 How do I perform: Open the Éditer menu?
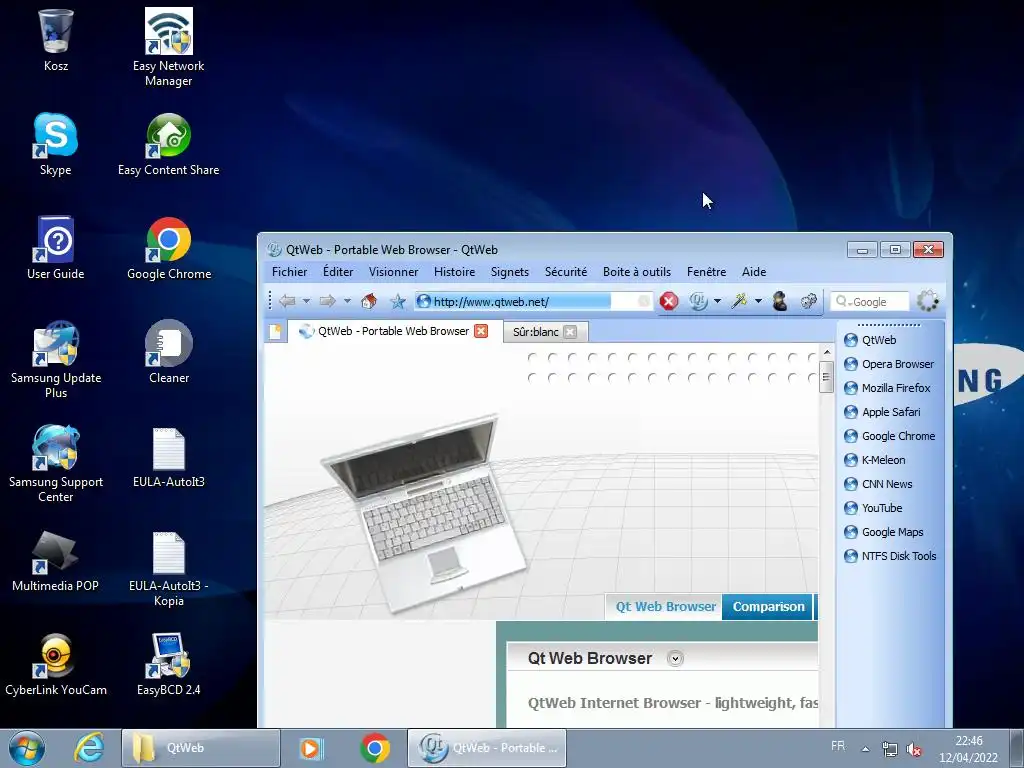338,272
